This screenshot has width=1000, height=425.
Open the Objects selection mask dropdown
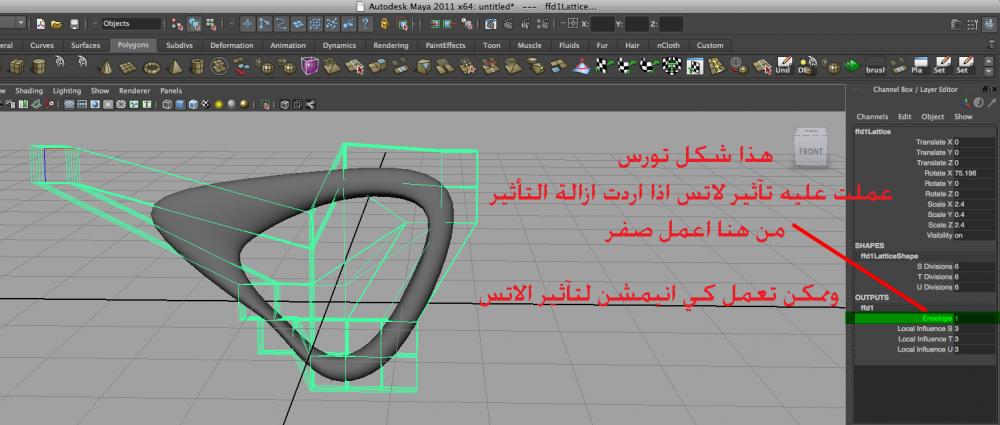tap(131, 24)
